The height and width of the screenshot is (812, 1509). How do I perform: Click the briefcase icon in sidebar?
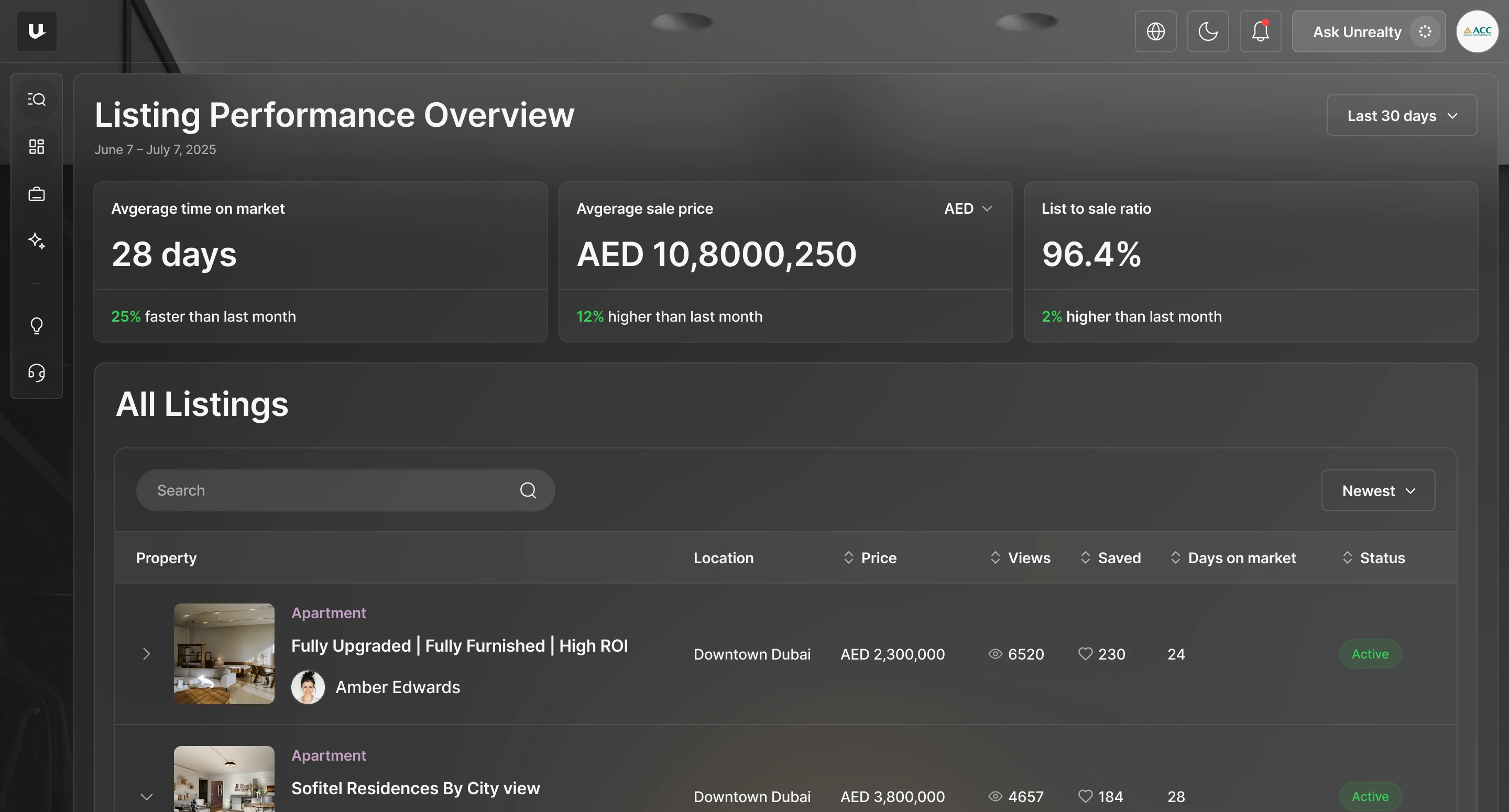coord(36,194)
